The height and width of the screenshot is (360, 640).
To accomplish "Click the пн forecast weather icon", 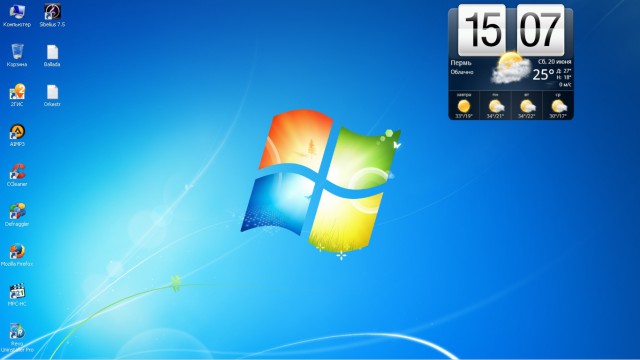I will [496, 106].
